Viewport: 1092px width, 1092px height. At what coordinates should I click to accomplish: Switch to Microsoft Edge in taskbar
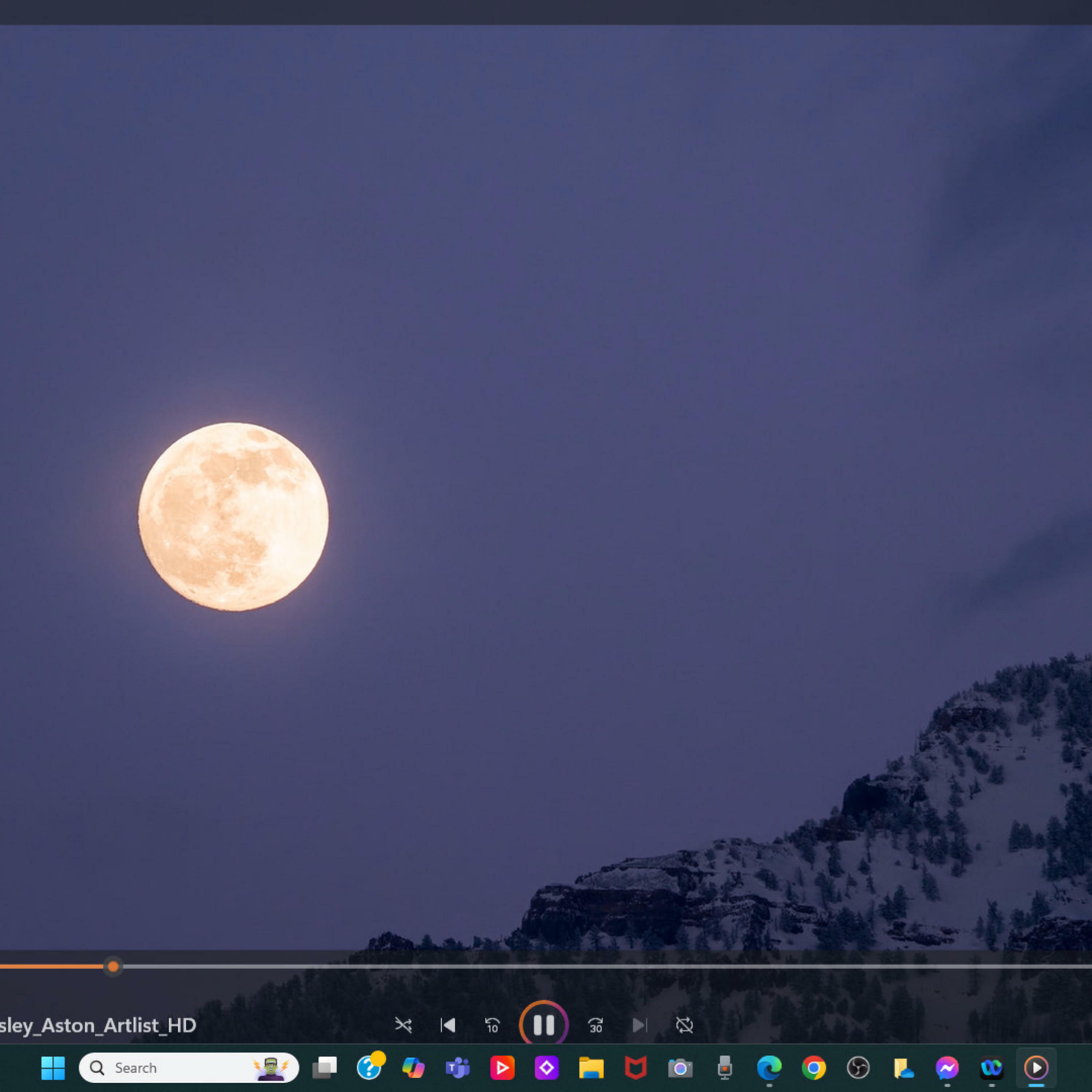tap(769, 1068)
